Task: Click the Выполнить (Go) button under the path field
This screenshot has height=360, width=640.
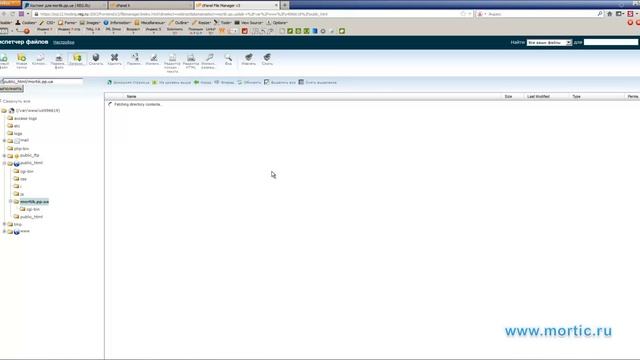Action: click(11, 89)
